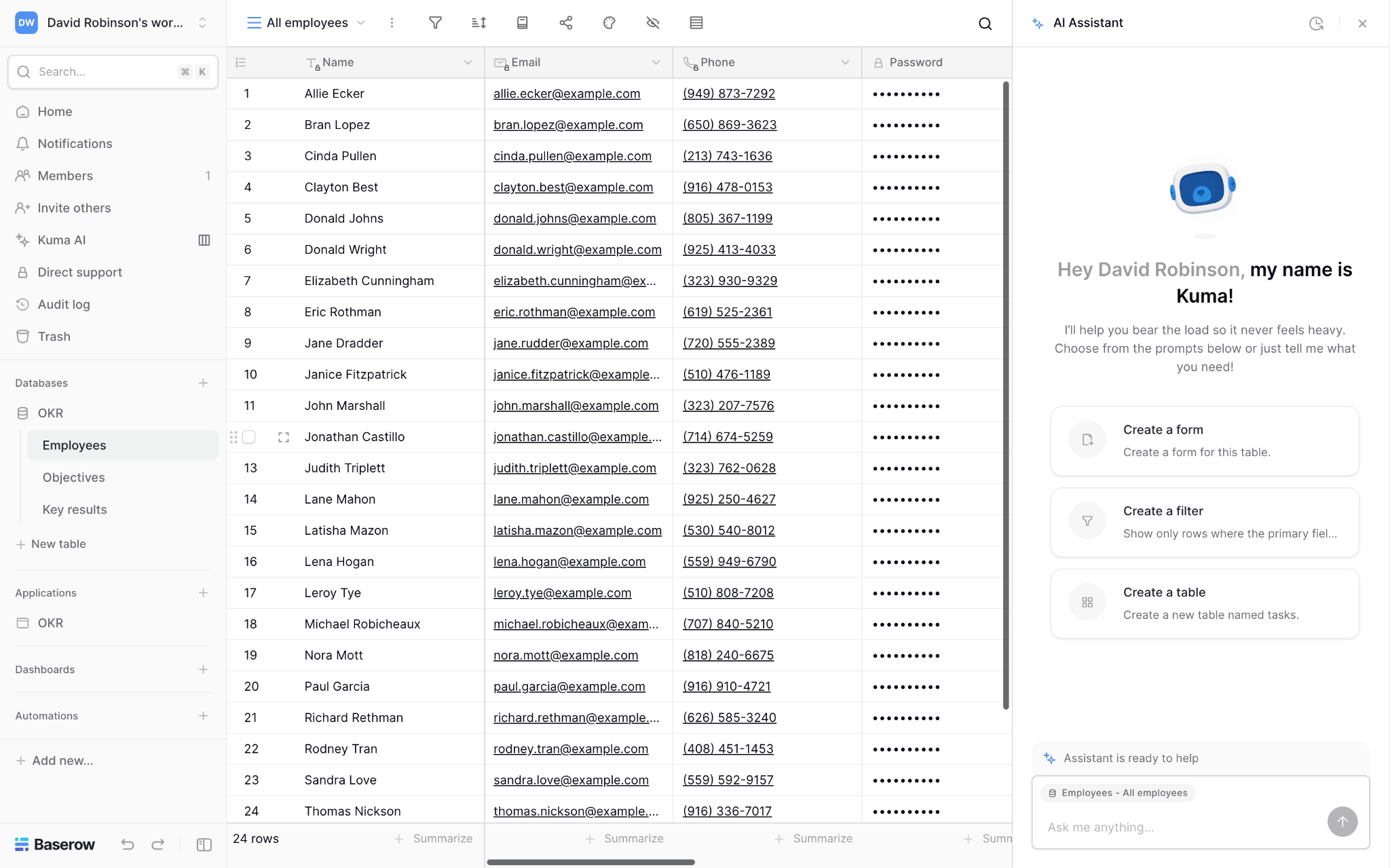Click the undo arrow icon
The width and height of the screenshot is (1390, 868).
pos(127,844)
